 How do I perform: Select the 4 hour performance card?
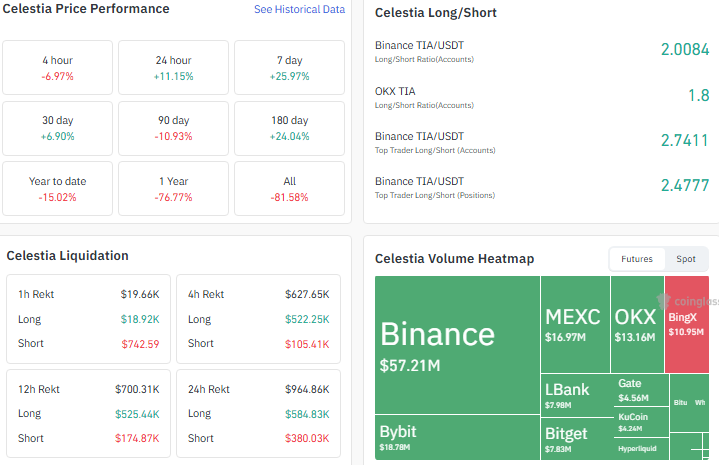[57, 67]
